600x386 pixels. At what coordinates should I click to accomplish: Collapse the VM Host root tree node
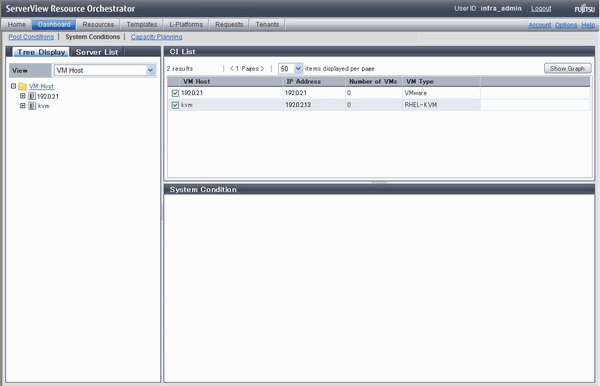click(13, 86)
